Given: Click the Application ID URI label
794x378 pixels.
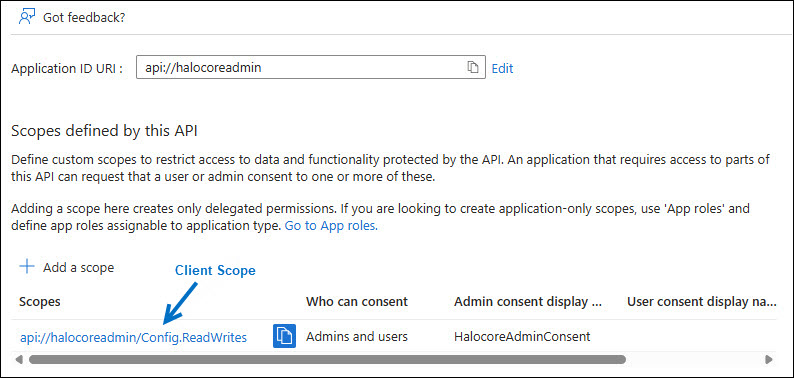Looking at the screenshot, I should point(67,68).
